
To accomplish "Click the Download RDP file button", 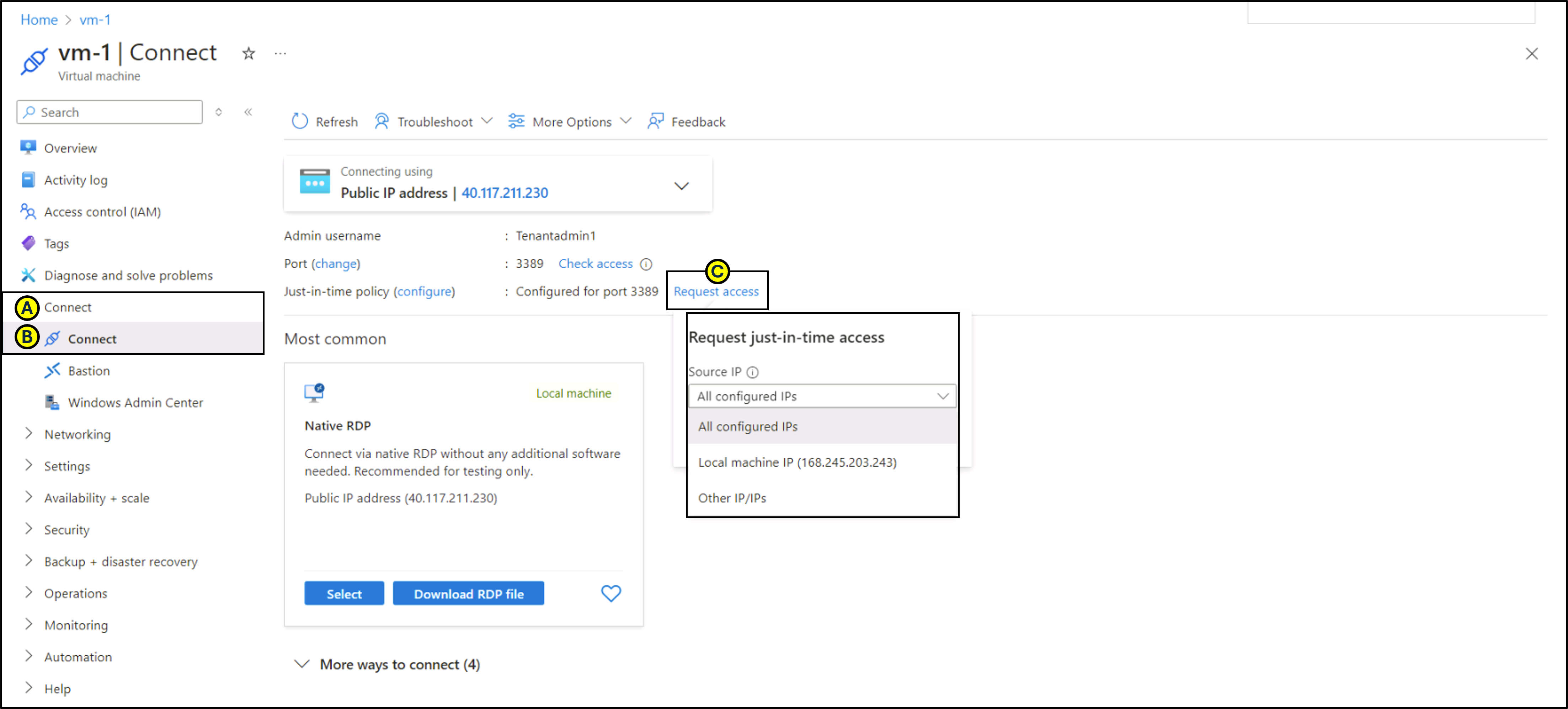I will pyautogui.click(x=468, y=593).
